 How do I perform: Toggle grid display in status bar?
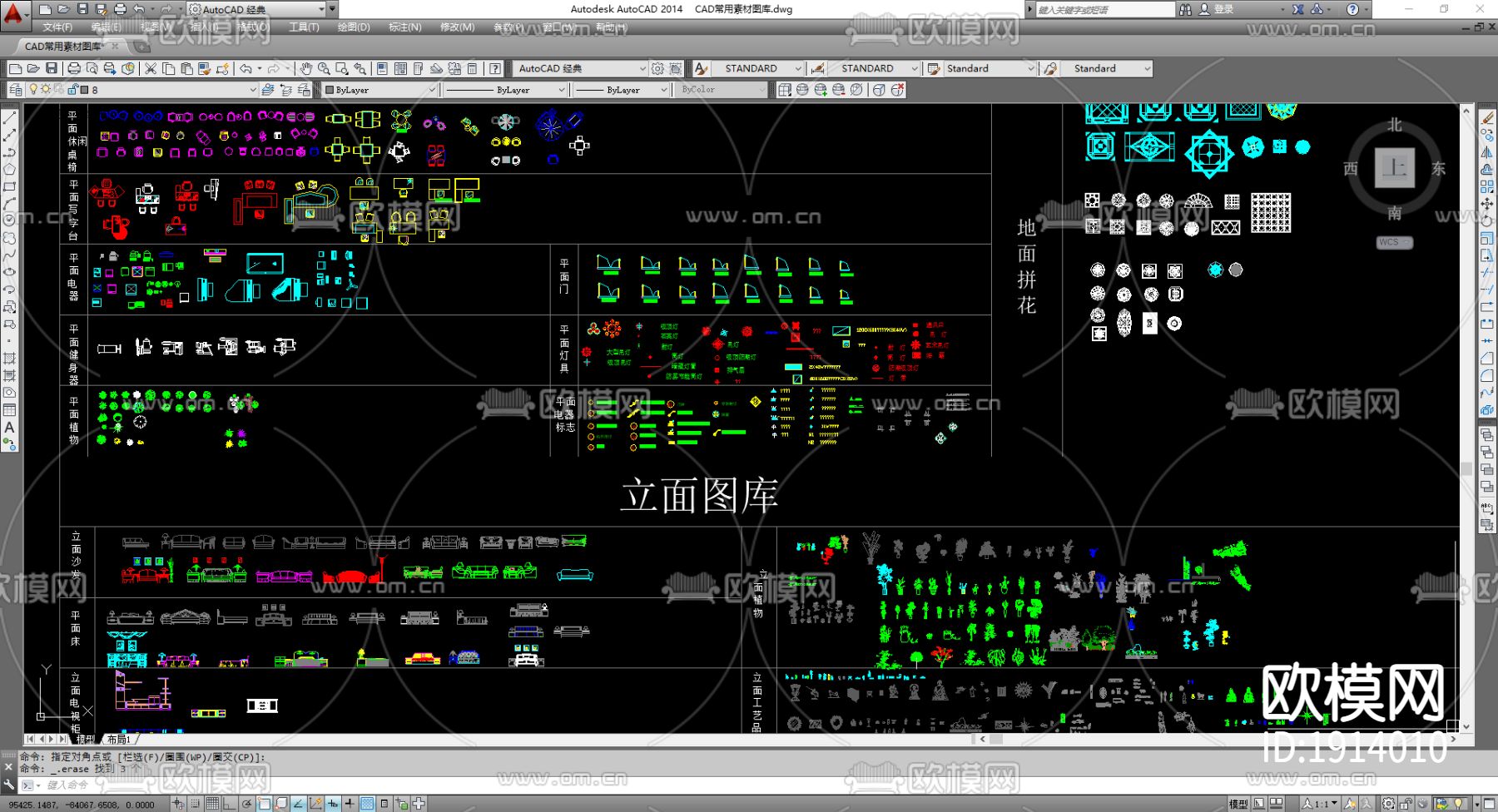(x=212, y=804)
